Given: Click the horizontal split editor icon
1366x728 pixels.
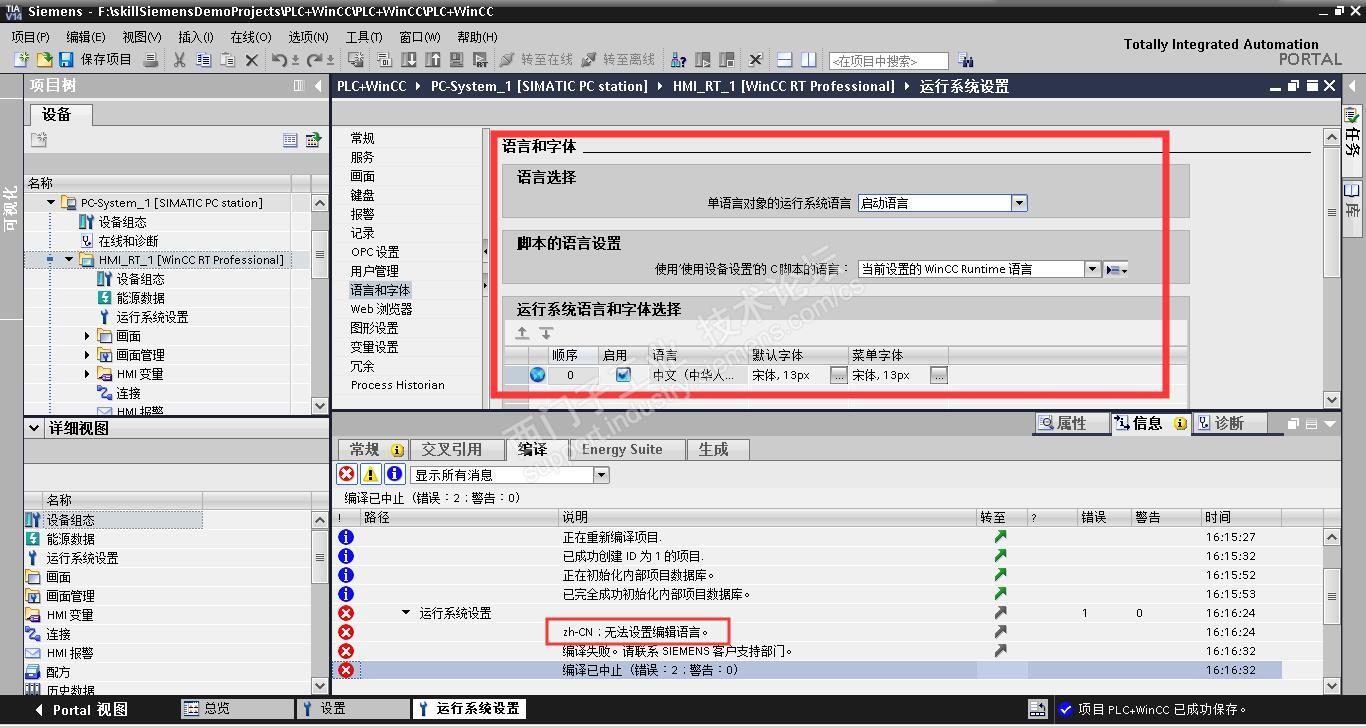Looking at the screenshot, I should (785, 60).
